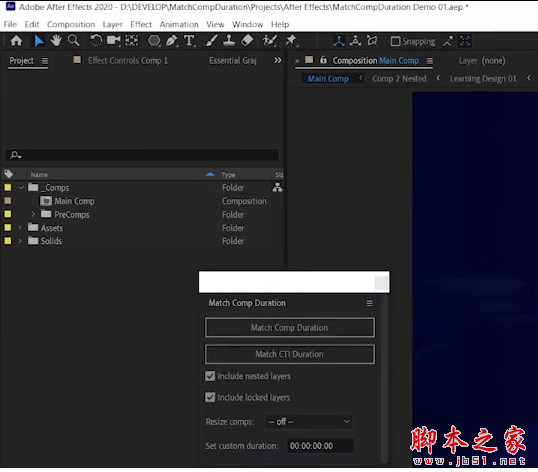Select the Pen tool
The height and width of the screenshot is (472, 538).
coord(172,41)
